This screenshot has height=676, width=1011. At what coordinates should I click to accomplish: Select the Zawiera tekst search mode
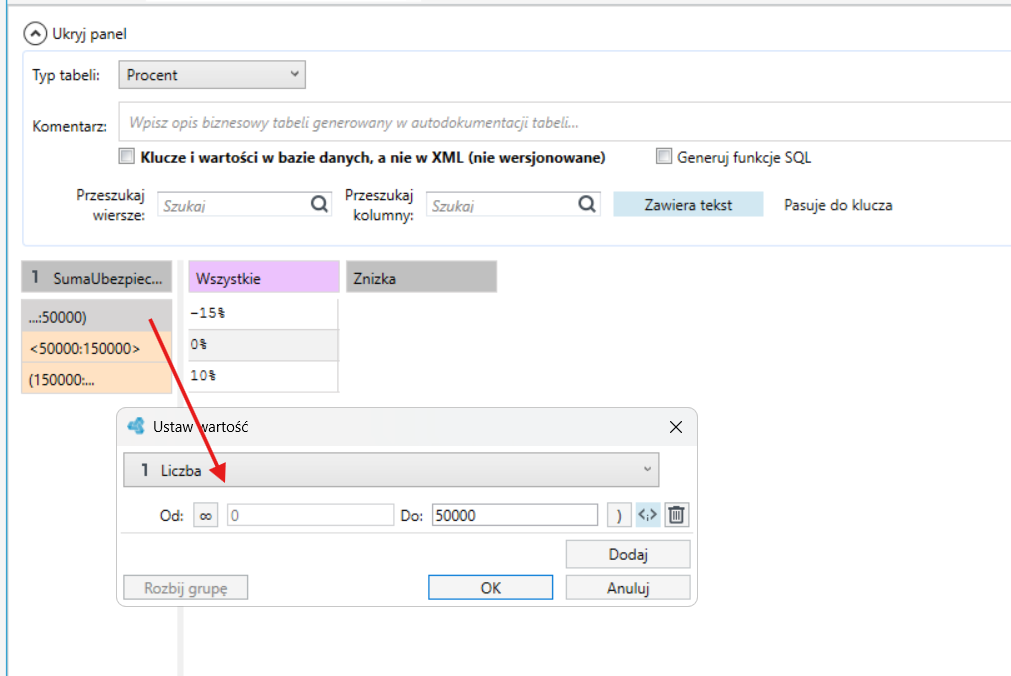(688, 204)
